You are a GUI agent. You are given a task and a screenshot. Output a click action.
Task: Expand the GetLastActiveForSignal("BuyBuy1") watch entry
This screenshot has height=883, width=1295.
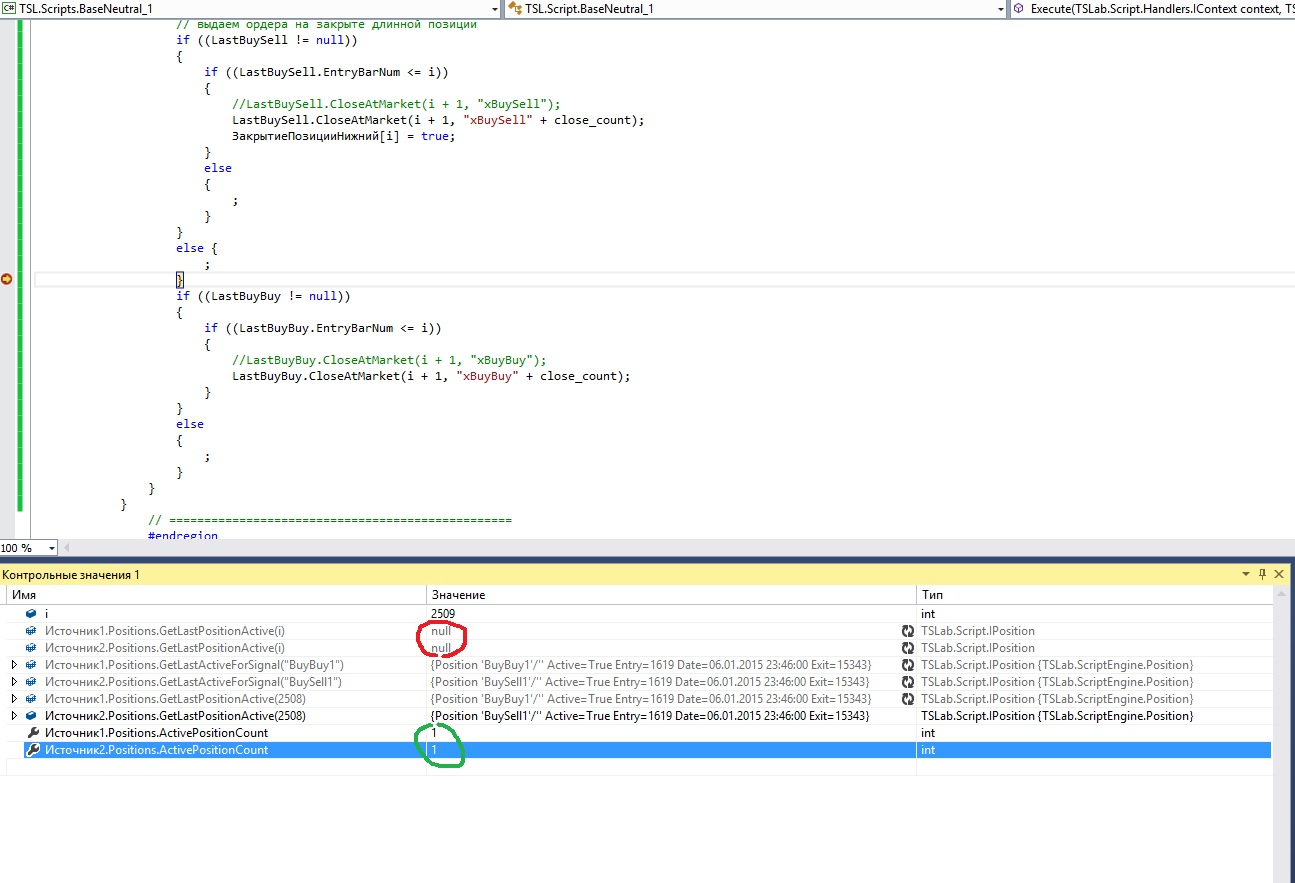pyautogui.click(x=13, y=665)
